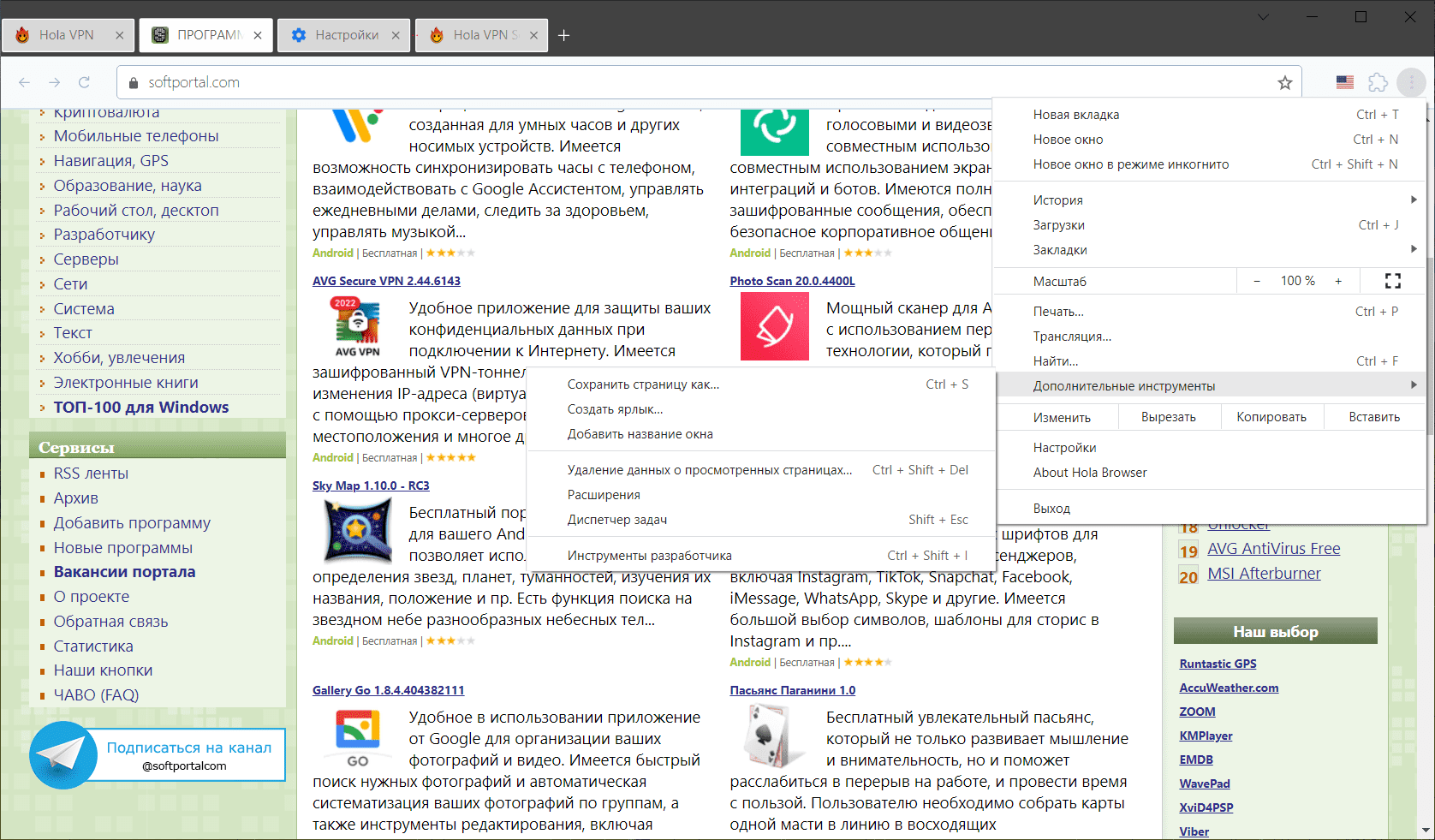
Task: Open KMPlayer link in Наш выбор
Action: [1206, 736]
